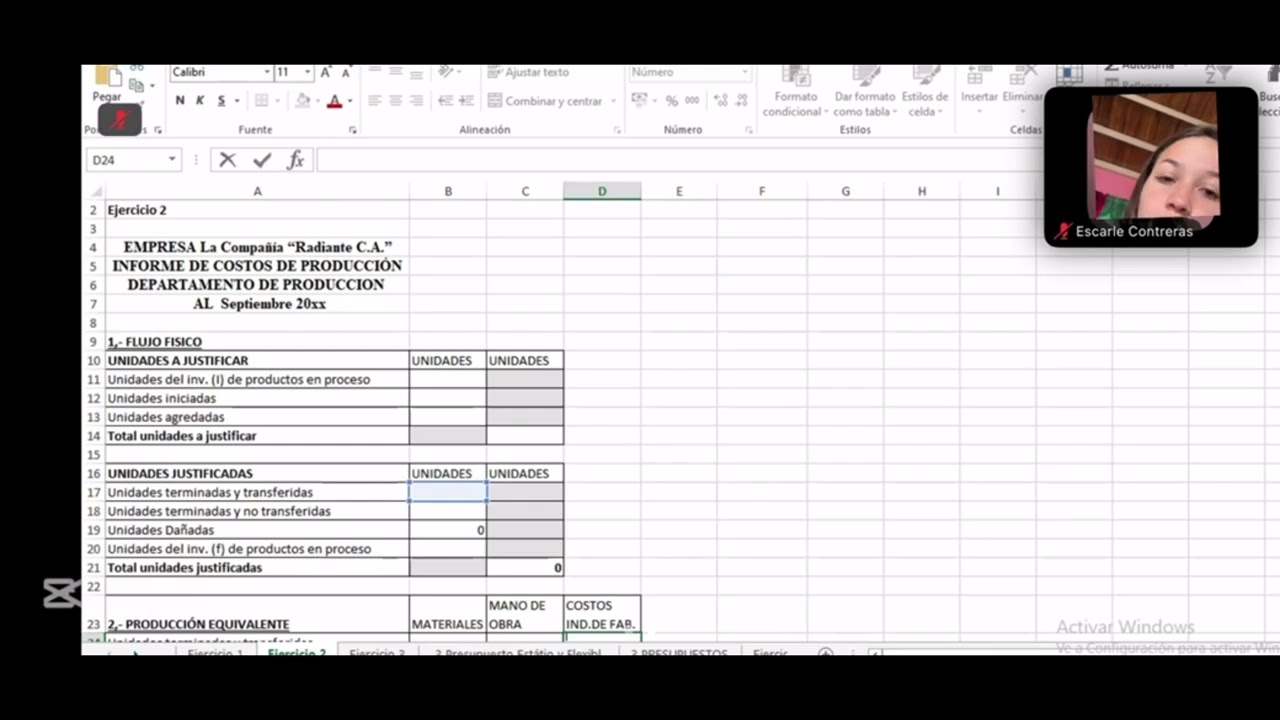Screen dimensions: 1280x720
Task: Increase font size with larger A icon
Action: point(326,72)
